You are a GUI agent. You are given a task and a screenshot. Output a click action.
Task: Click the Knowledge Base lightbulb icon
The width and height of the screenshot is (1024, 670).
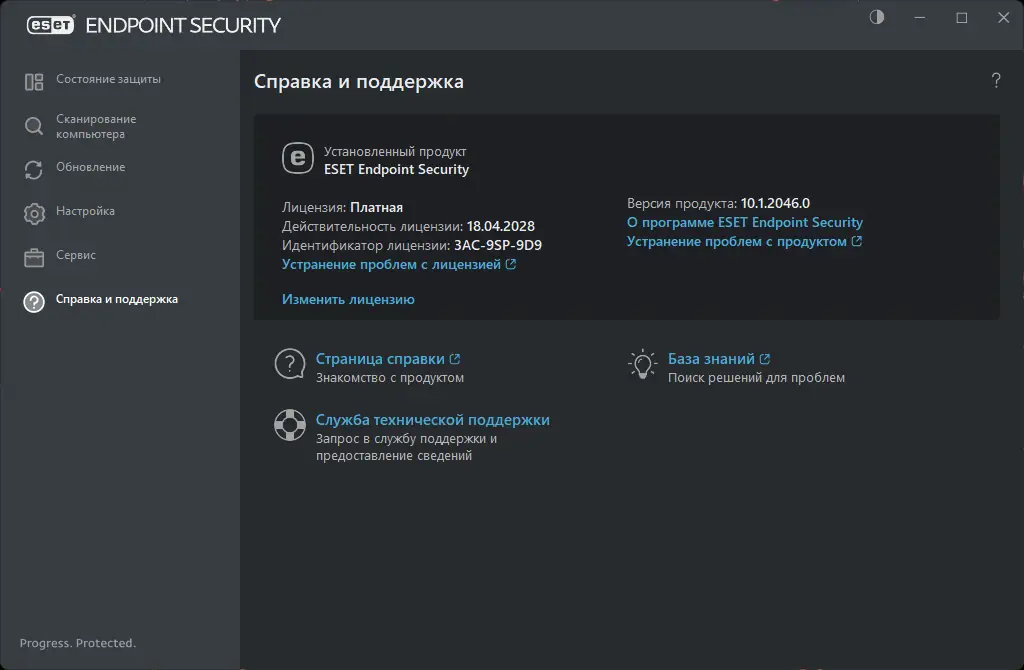click(641, 364)
